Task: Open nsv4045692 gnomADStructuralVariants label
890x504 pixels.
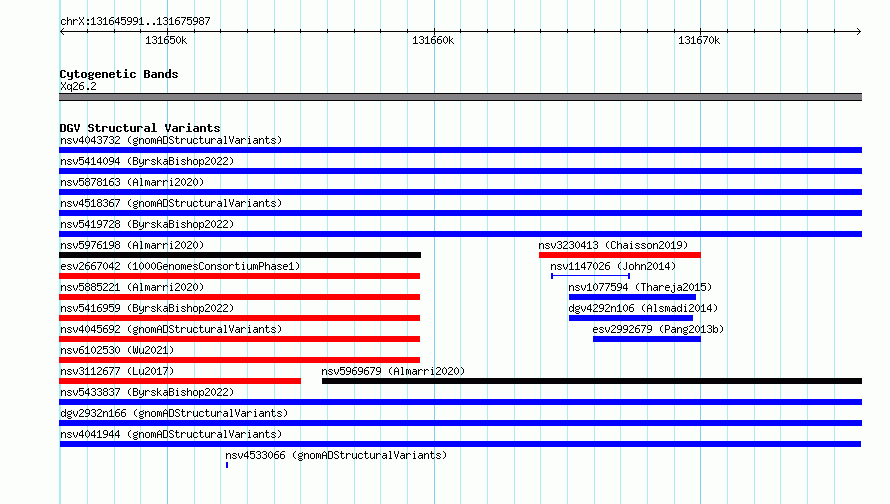Action: (x=171, y=329)
